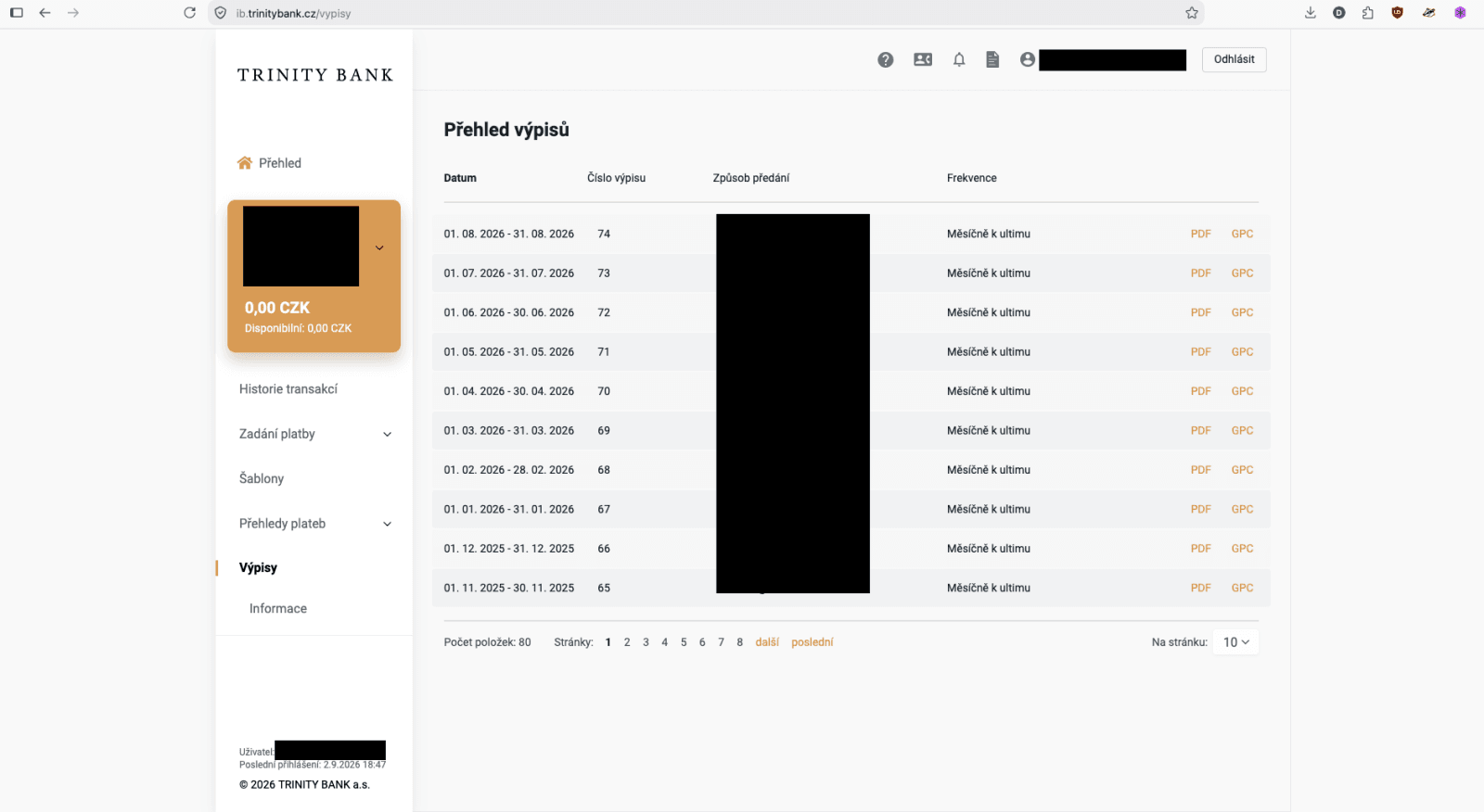The height and width of the screenshot is (812, 1484).
Task: Sort by the Datum column header
Action: point(460,178)
